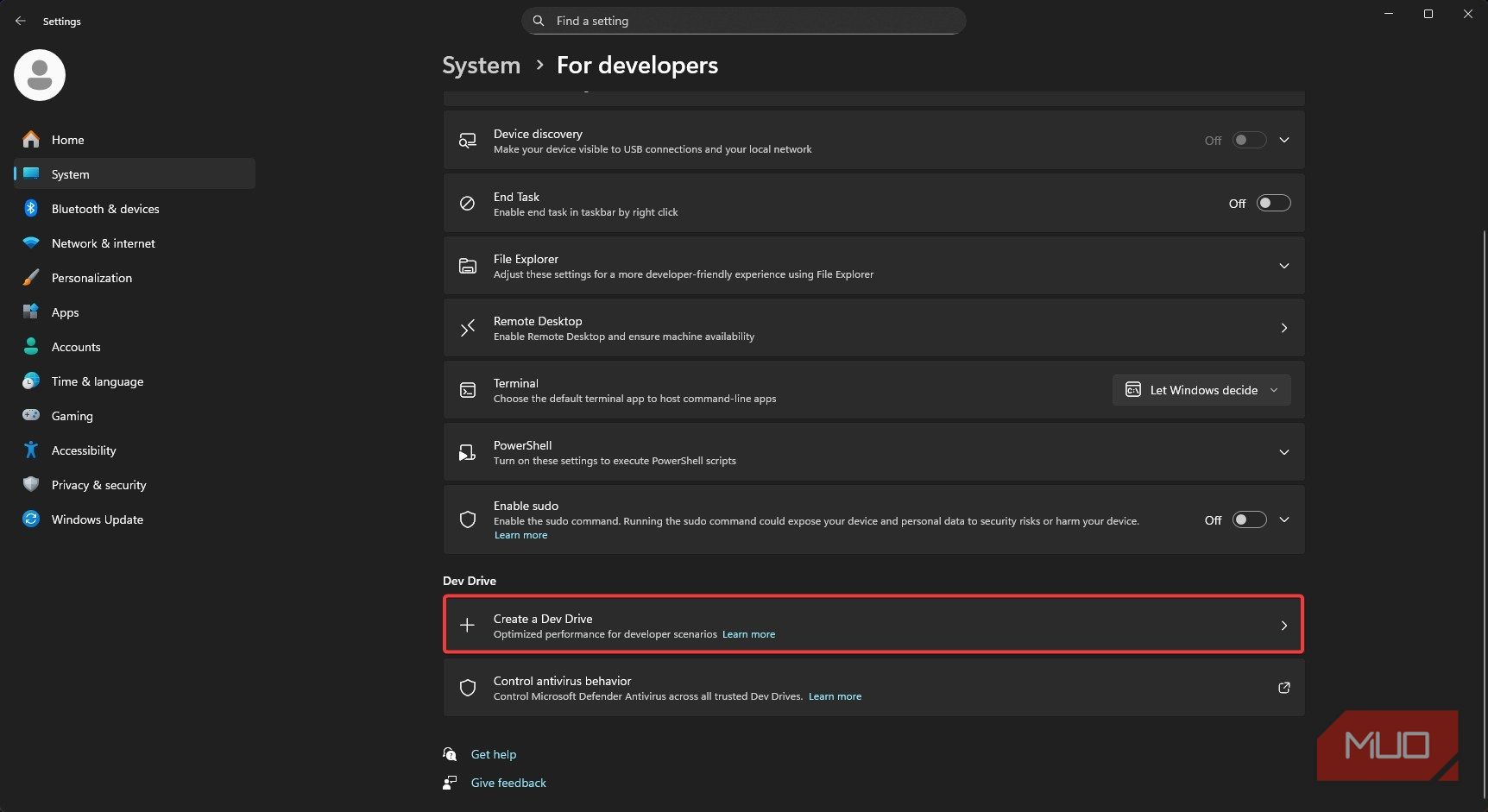Viewport: 1488px width, 812px height.
Task: Open the Give feedback link
Action: pos(508,783)
